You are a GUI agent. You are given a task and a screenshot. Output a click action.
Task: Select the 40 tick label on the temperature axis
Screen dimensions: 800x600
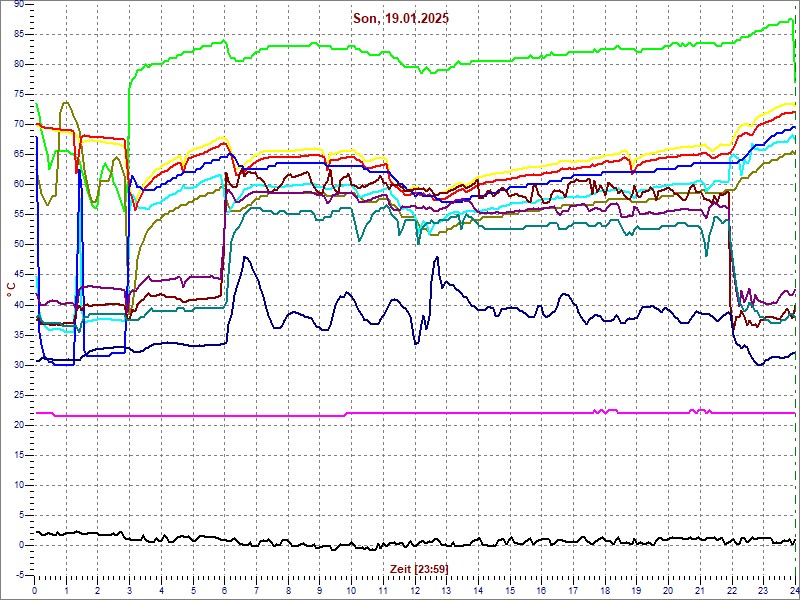pyautogui.click(x=18, y=305)
